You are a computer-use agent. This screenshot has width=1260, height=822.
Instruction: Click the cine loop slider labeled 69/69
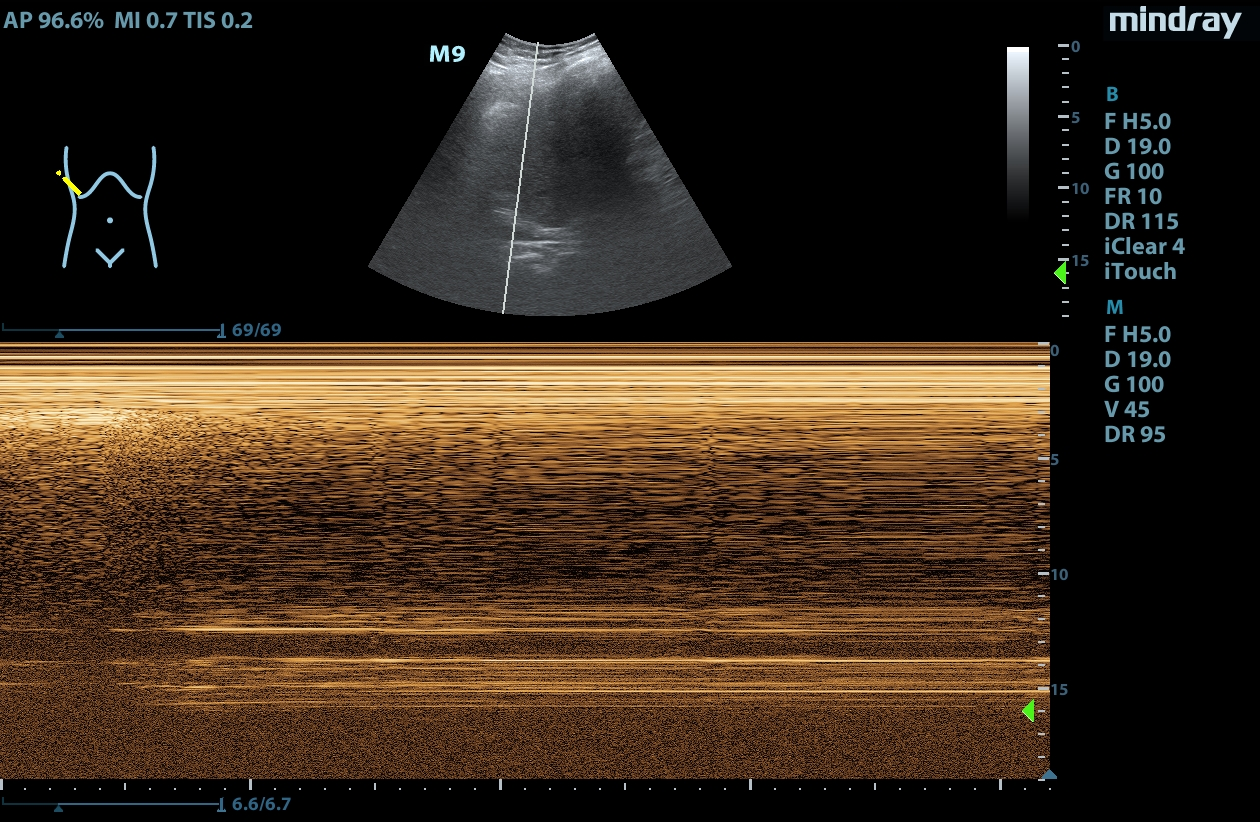[113, 330]
